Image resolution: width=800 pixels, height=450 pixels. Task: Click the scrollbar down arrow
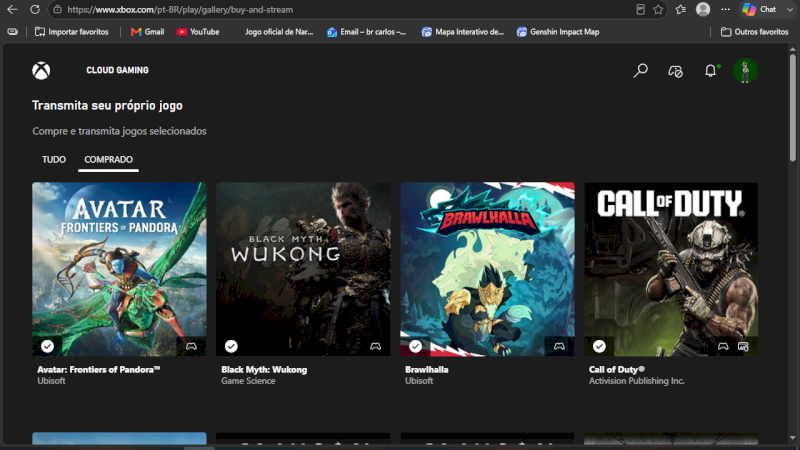(x=792, y=438)
